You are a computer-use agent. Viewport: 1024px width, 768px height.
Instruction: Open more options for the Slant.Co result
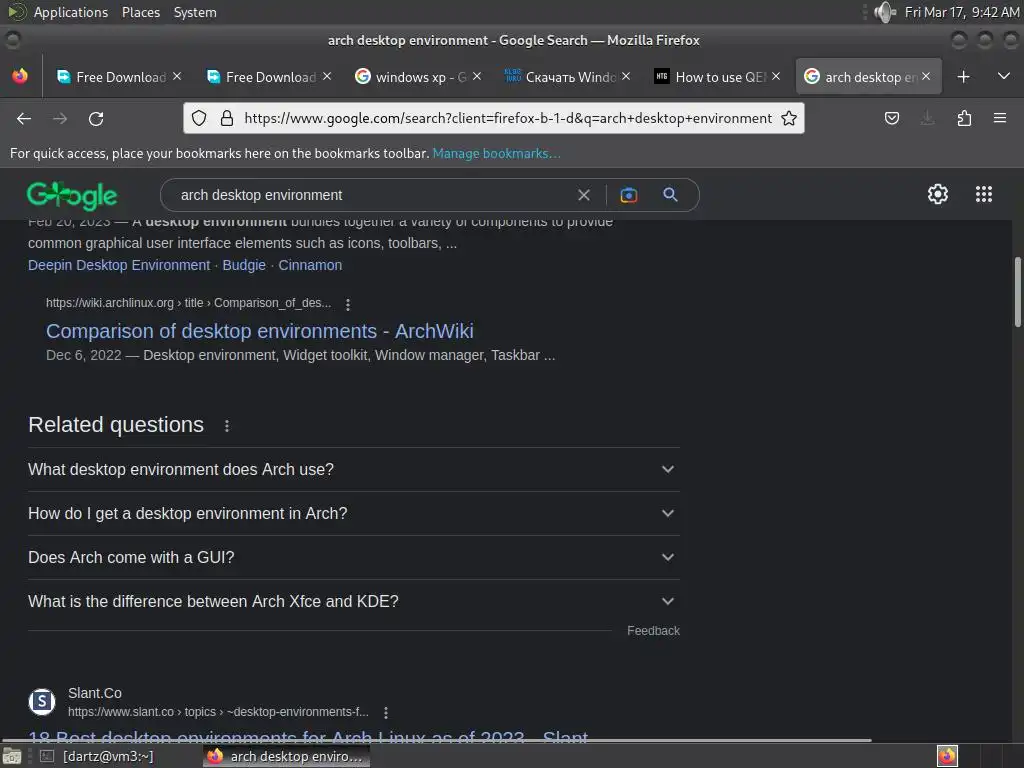(x=386, y=712)
